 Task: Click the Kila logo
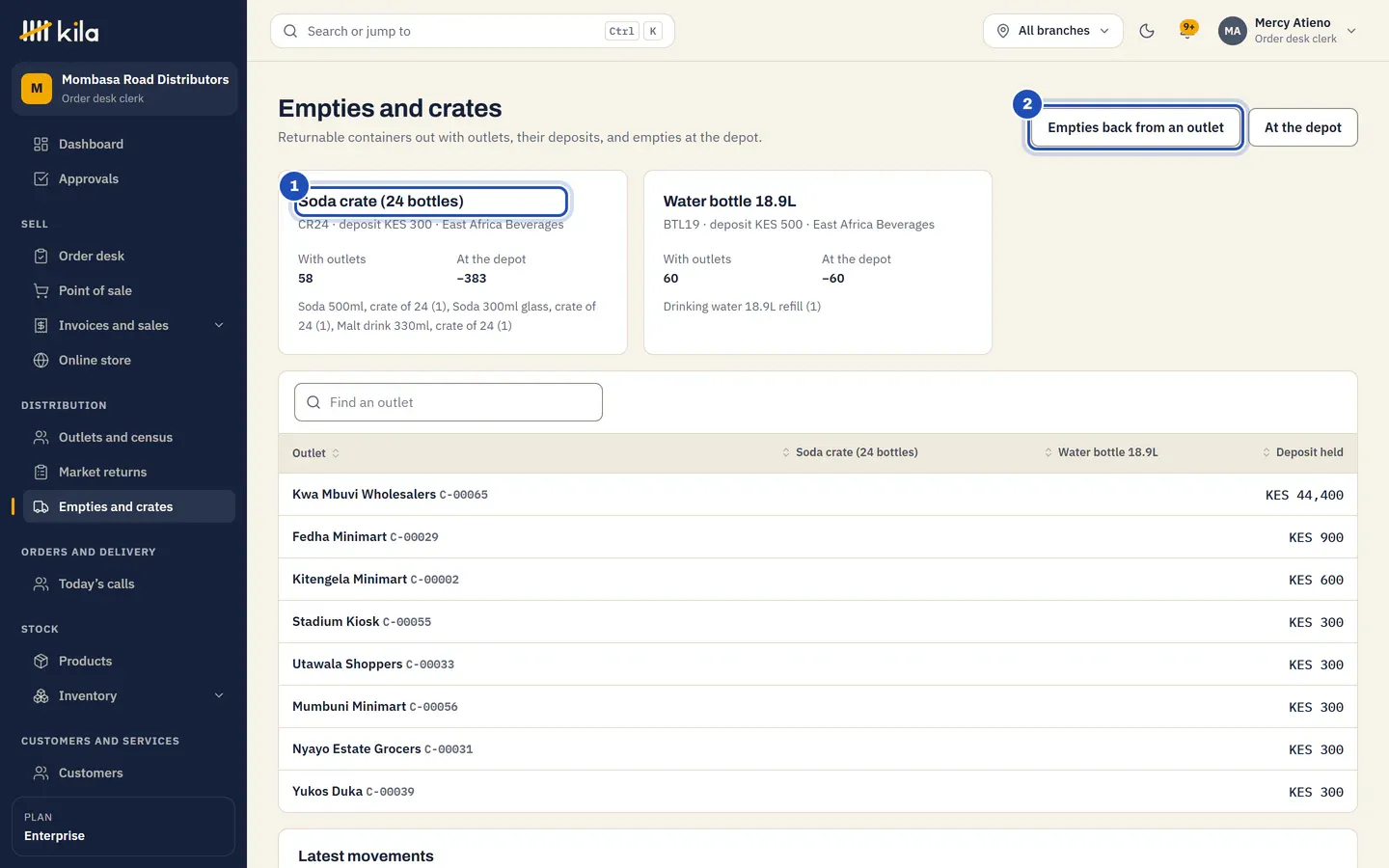click(x=60, y=31)
